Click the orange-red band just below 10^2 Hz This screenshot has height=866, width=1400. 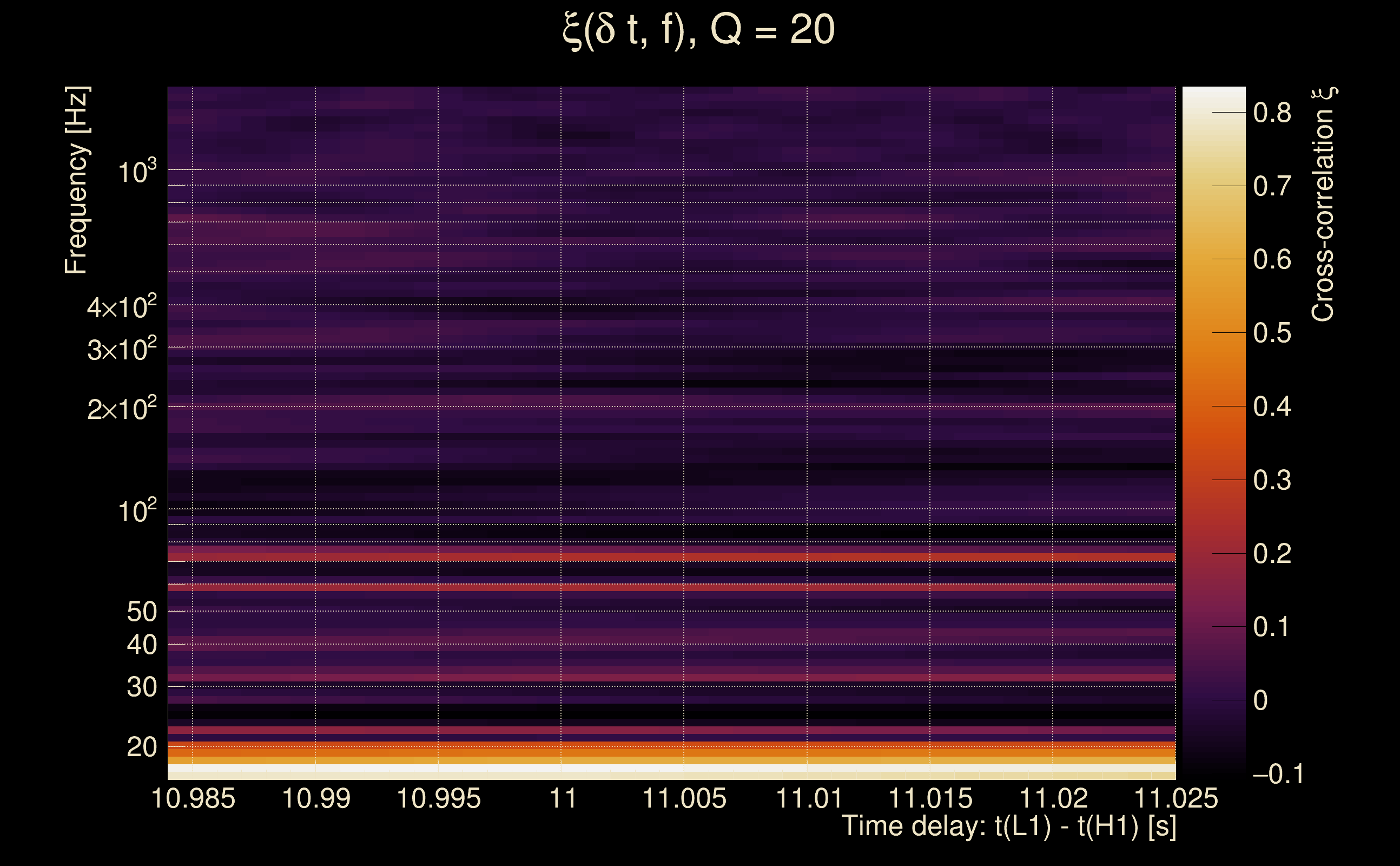670,557
